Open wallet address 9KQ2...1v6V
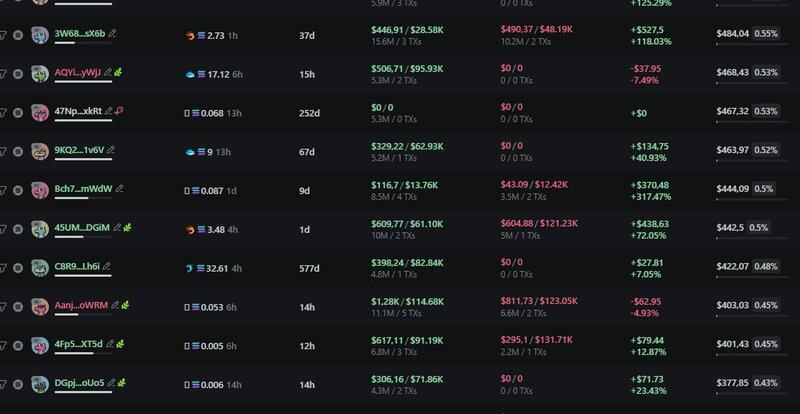The image size is (800, 414). 79,150
